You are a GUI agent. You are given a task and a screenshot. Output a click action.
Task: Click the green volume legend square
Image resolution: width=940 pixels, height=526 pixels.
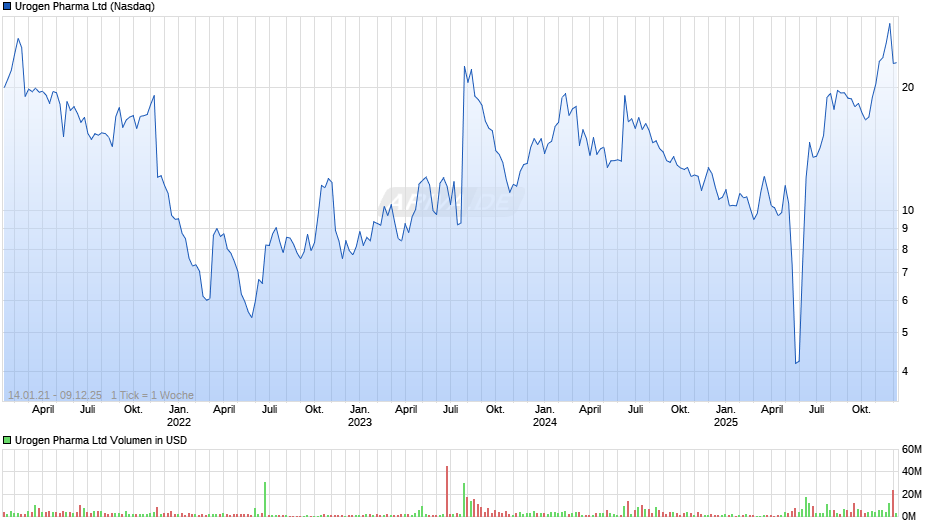[7, 440]
